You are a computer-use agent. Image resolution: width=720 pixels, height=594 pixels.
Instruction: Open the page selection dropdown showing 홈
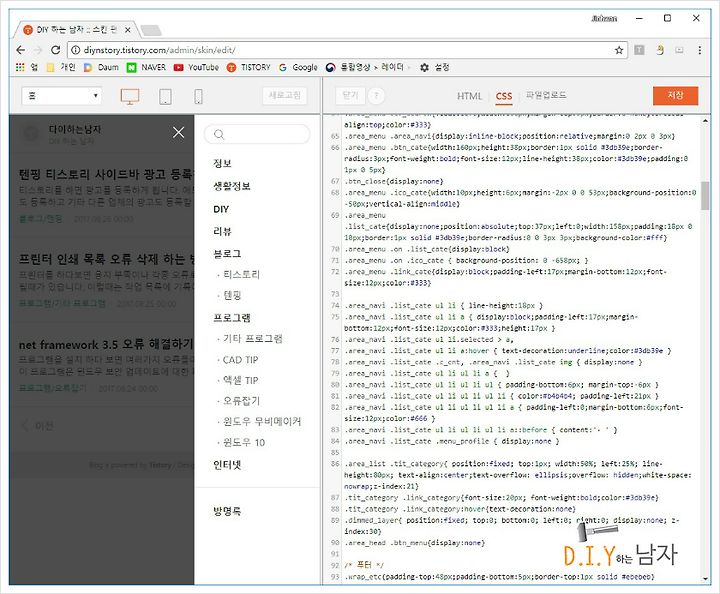pos(62,96)
